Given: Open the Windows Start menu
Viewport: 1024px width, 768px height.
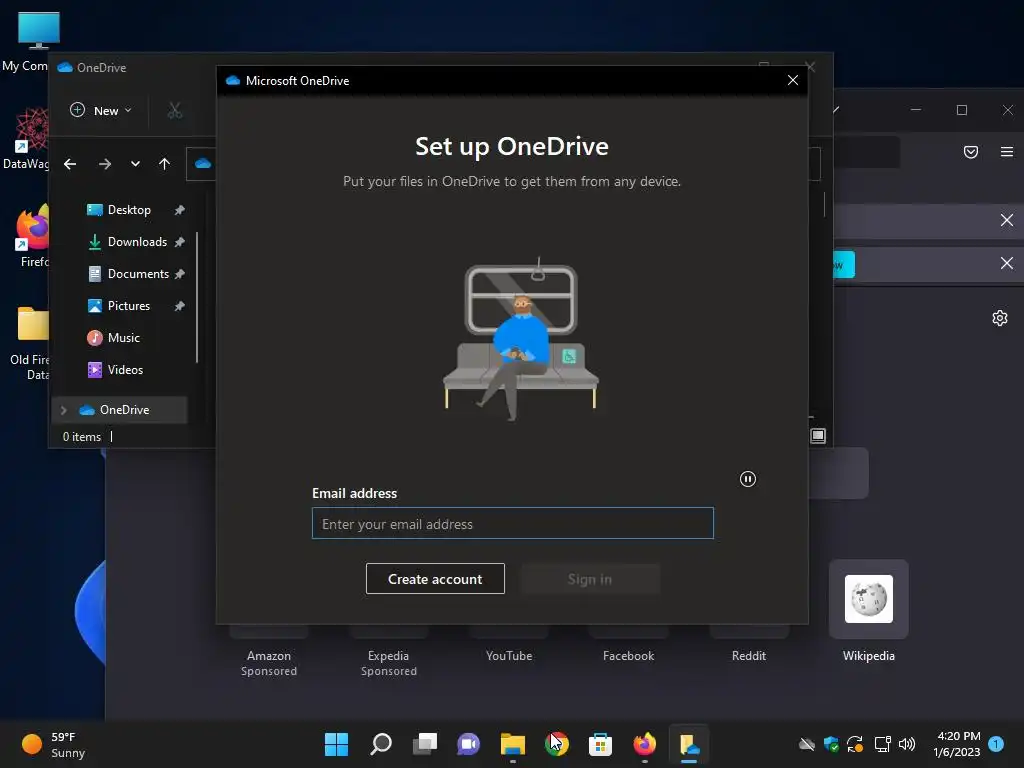Looking at the screenshot, I should (336, 744).
